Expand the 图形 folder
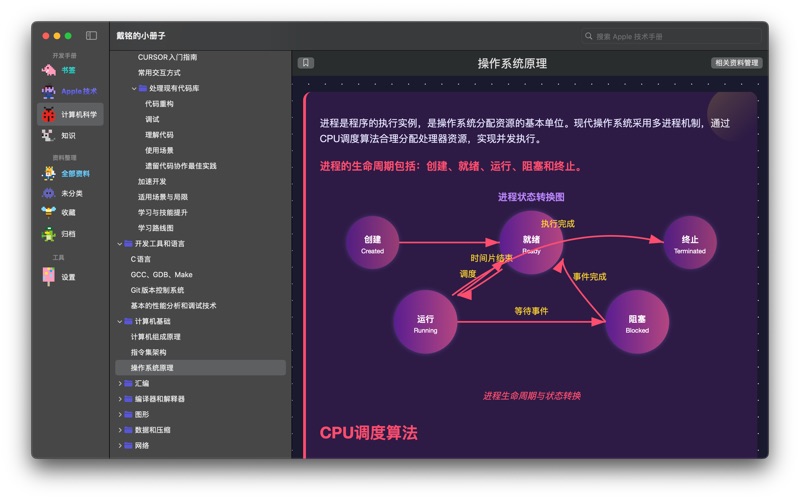The height and width of the screenshot is (500, 800). (x=120, y=414)
